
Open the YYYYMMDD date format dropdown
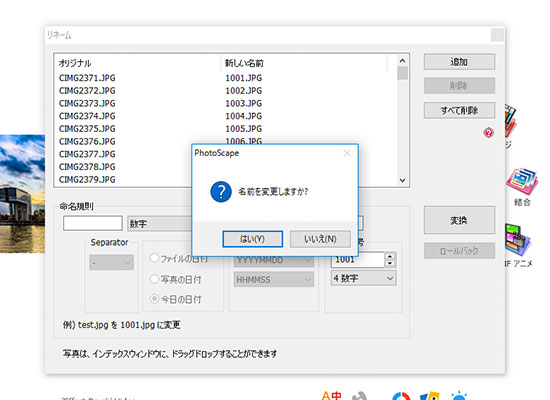(x=274, y=260)
